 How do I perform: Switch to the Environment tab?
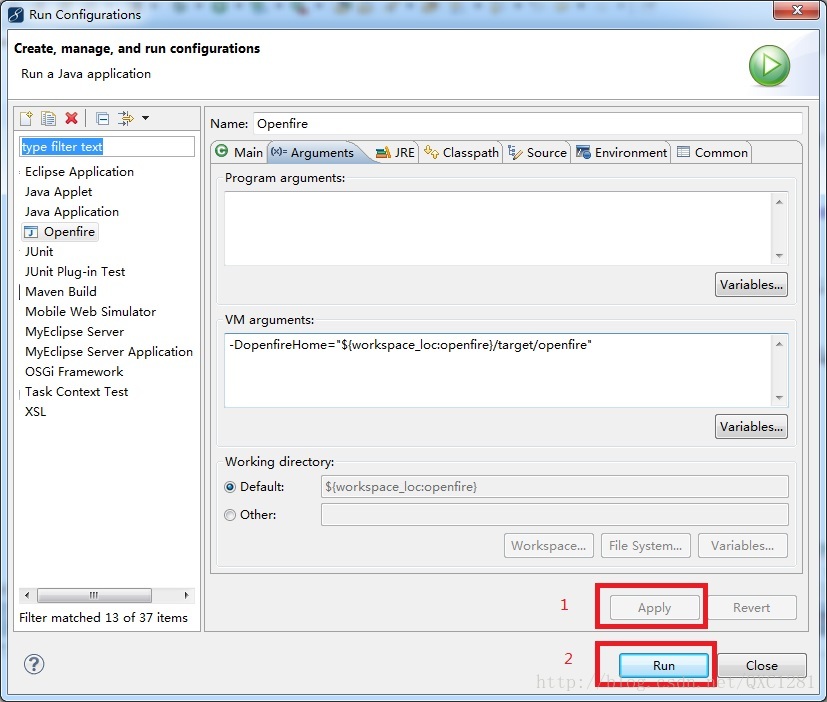point(621,152)
